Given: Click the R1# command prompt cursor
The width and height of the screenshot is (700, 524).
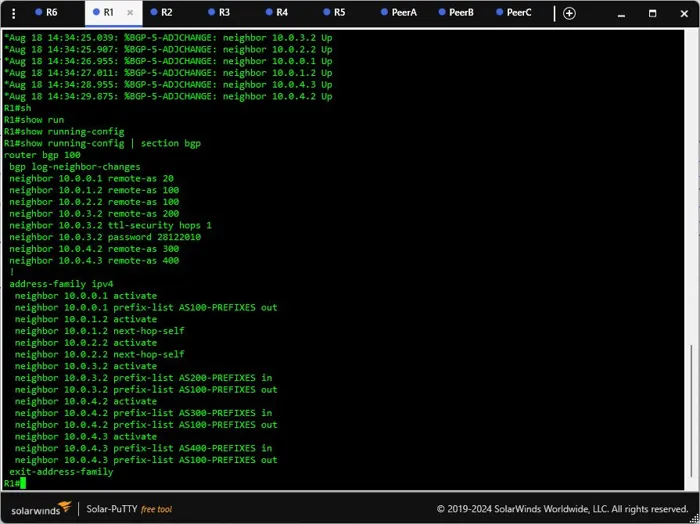Looking at the screenshot, I should click(x=23, y=483).
